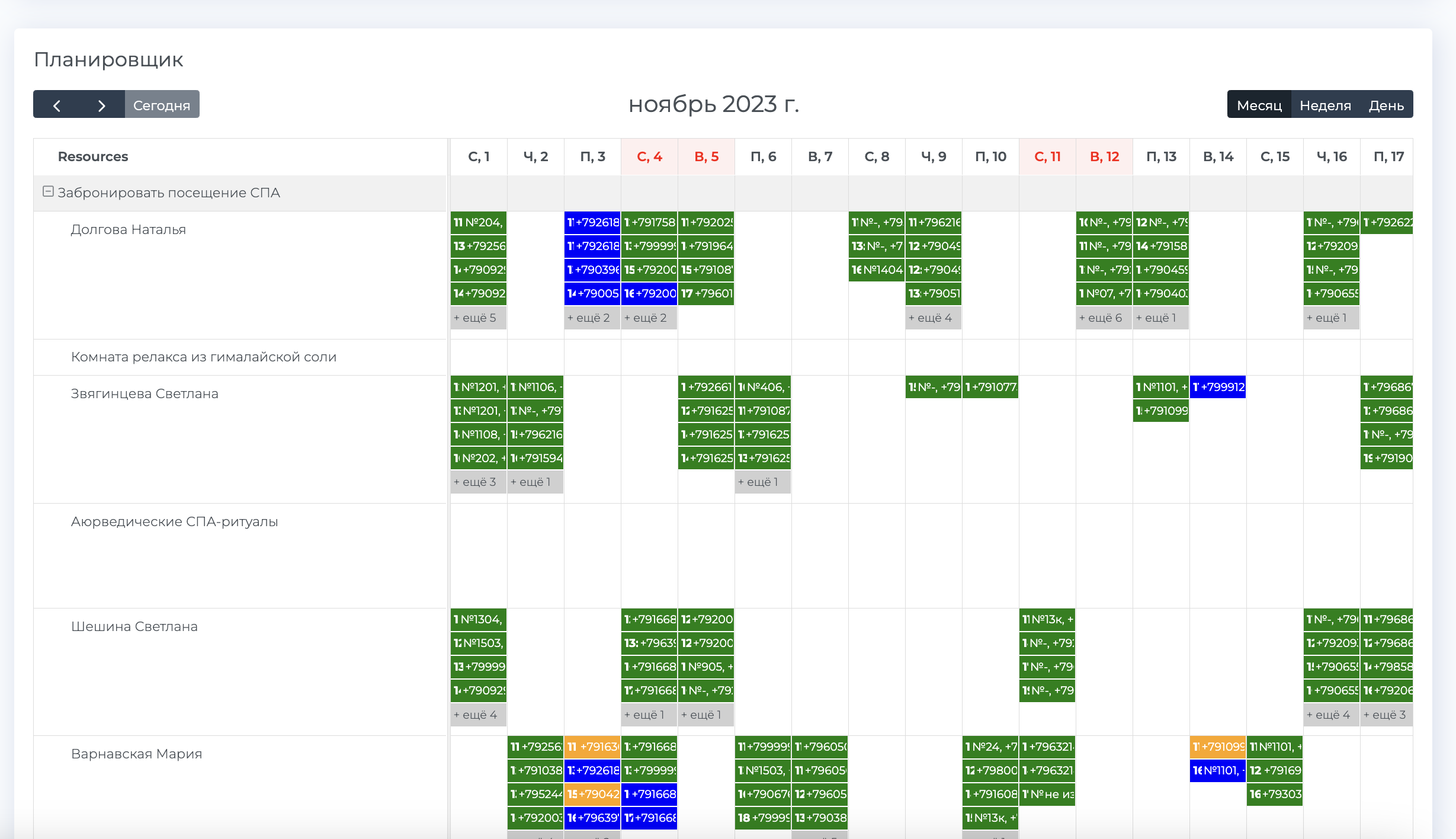Viewport: 1456px width, 839px height.
Task: Switch to the Неделя view
Action: click(1325, 105)
